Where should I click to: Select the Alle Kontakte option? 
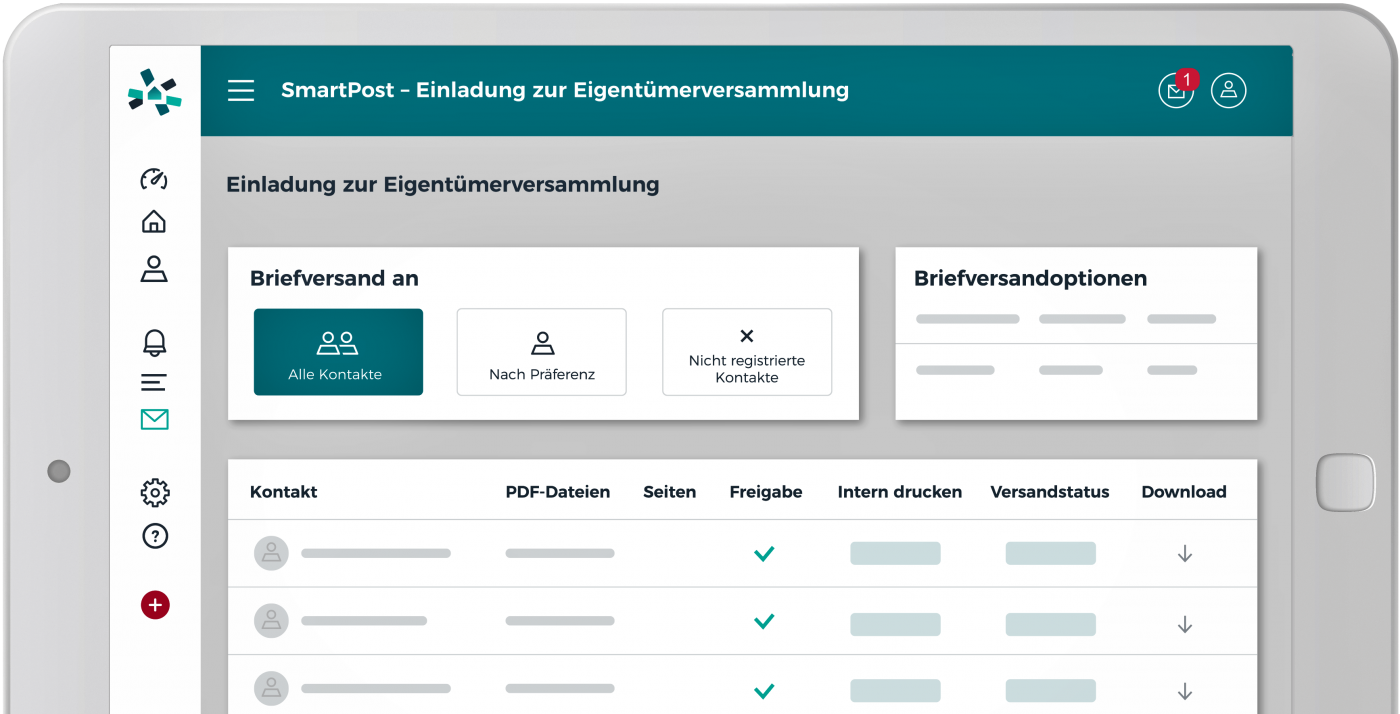click(338, 352)
